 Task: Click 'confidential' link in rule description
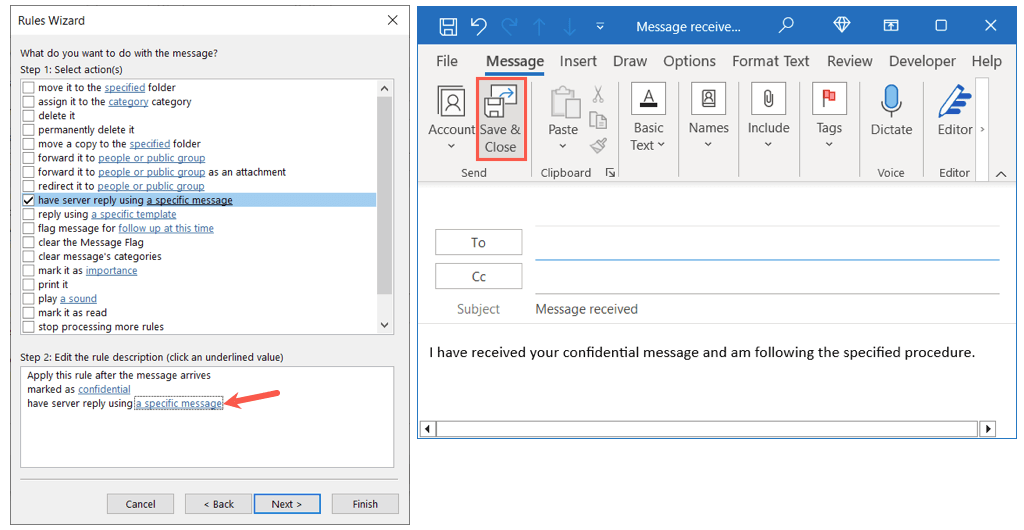point(104,389)
